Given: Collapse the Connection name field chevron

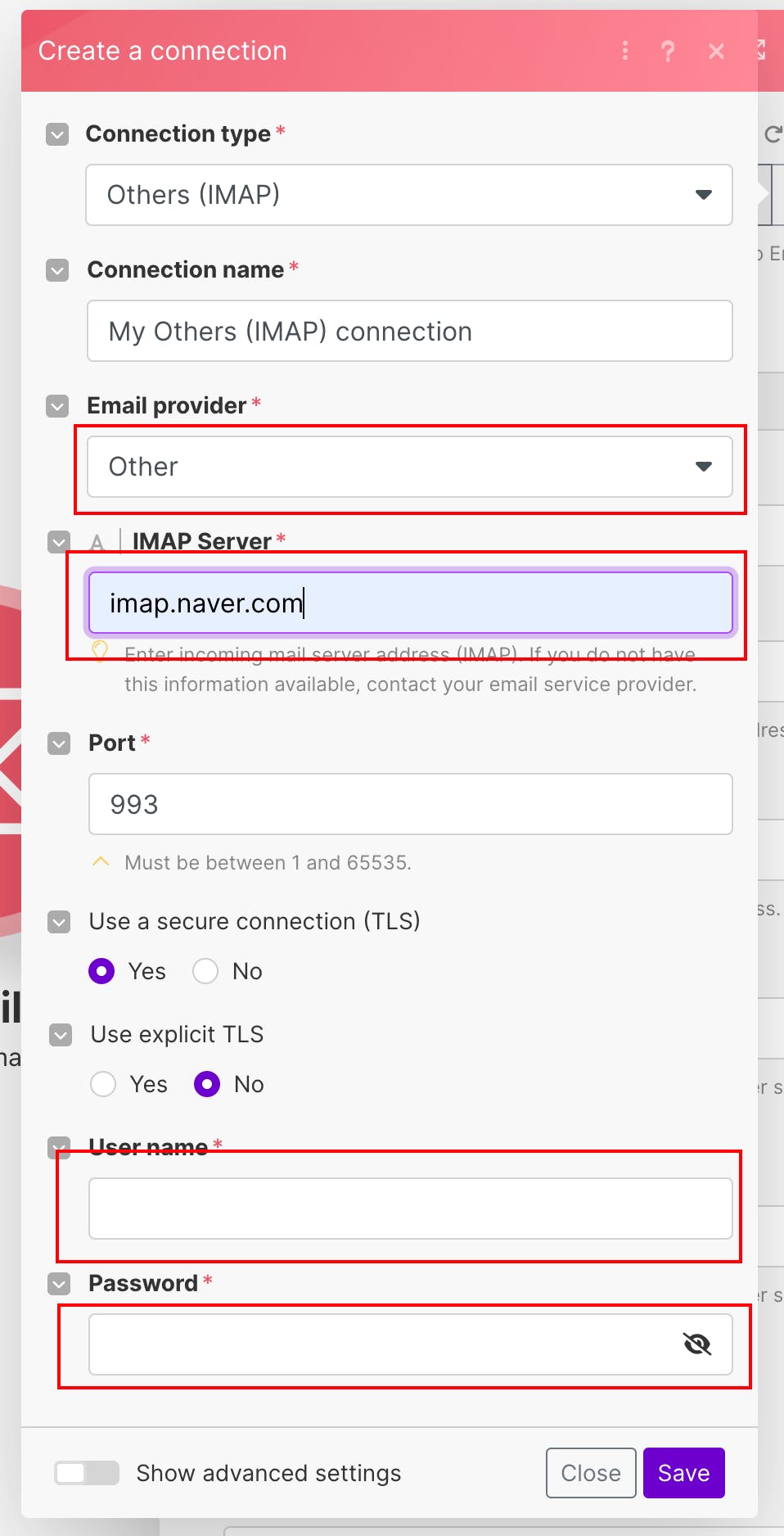Looking at the screenshot, I should (57, 270).
